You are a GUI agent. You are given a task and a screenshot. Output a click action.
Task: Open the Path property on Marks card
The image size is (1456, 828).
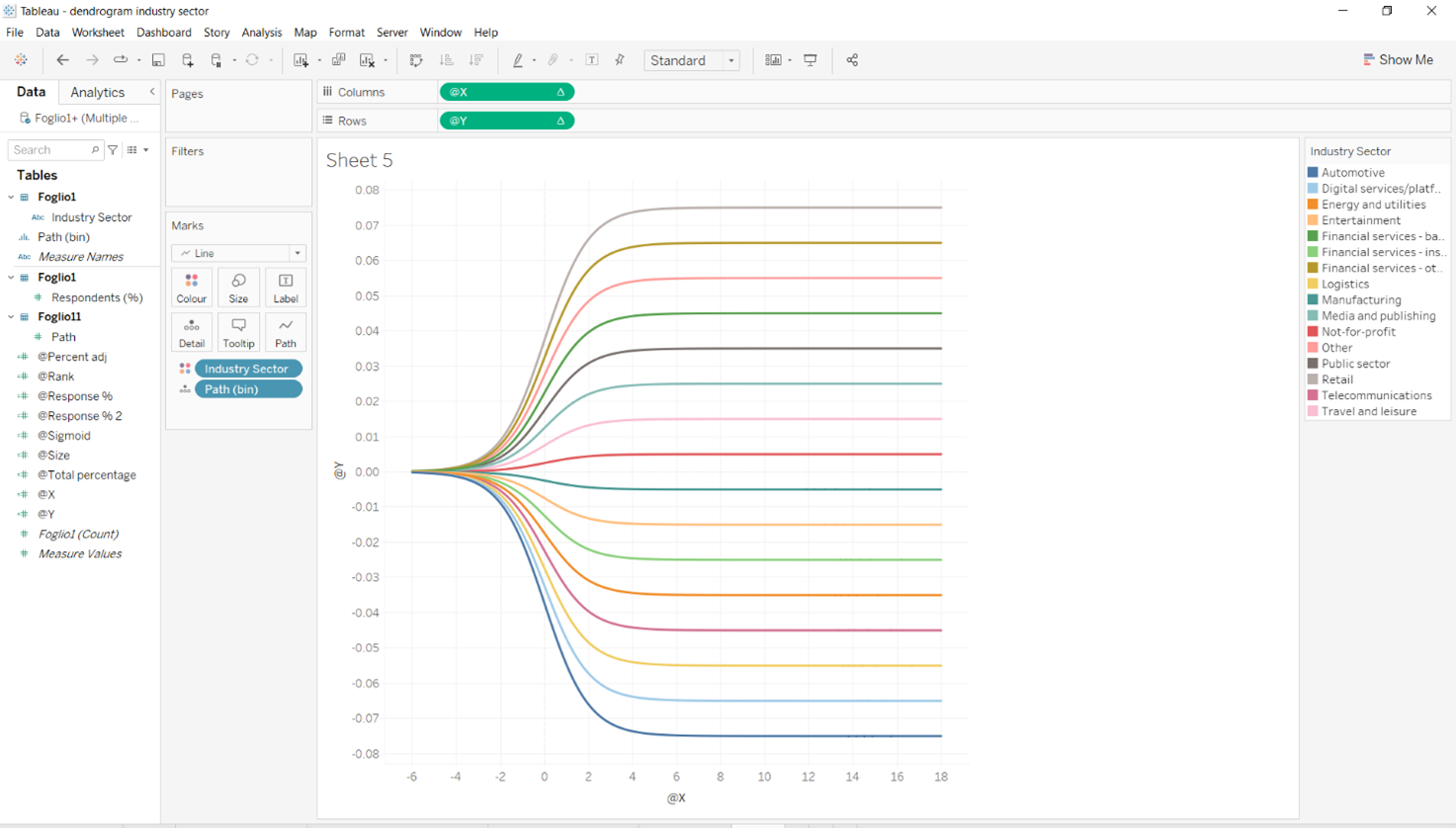(286, 332)
